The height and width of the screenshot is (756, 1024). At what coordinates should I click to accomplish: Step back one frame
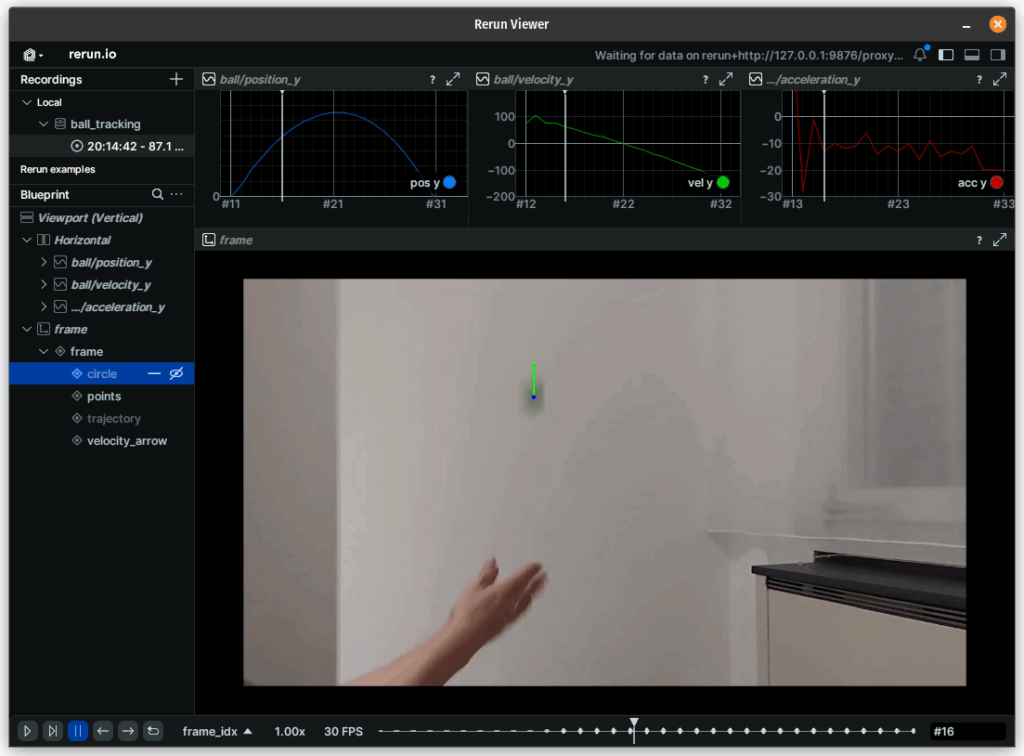(x=103, y=731)
